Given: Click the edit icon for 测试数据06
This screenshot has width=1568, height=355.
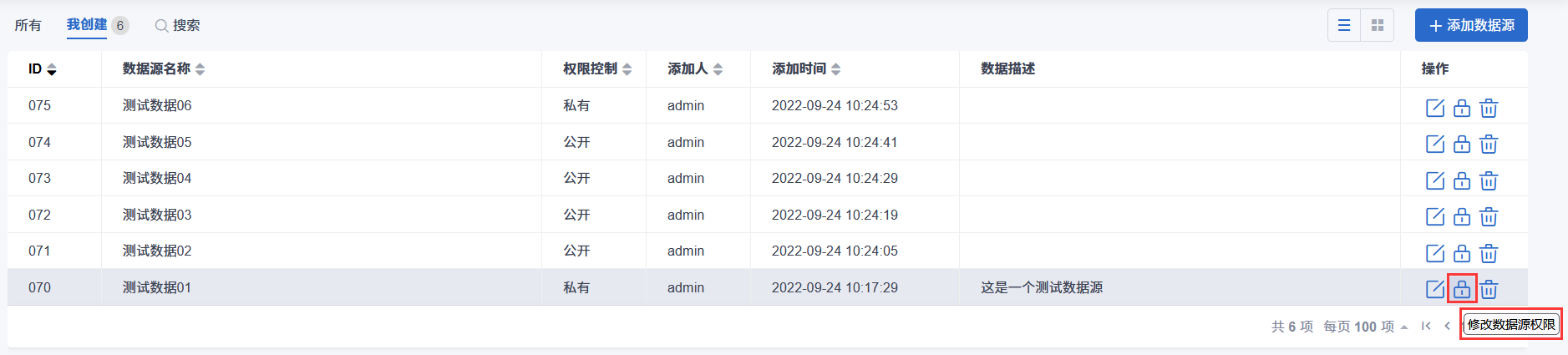Looking at the screenshot, I should [1434, 108].
